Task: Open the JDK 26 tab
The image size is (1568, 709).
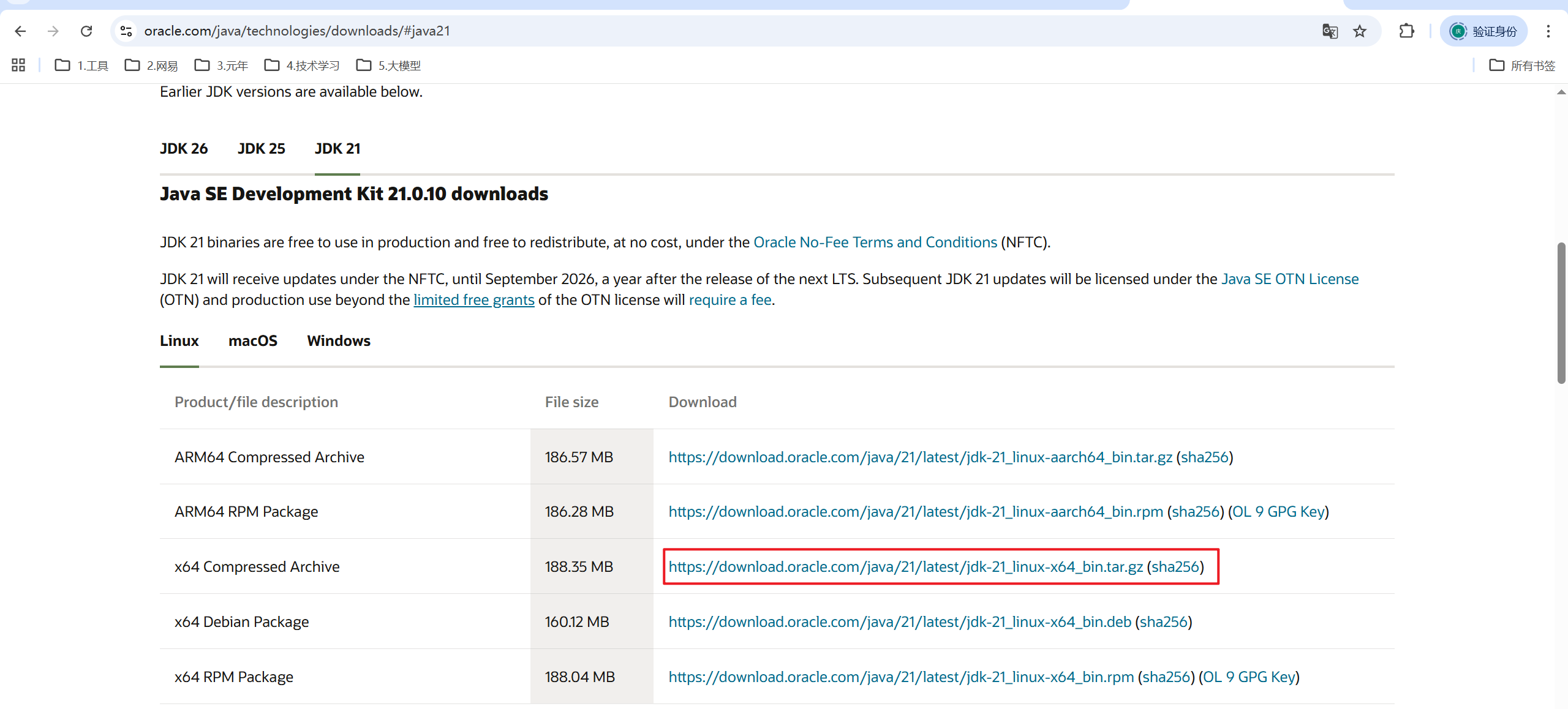Action: point(184,149)
